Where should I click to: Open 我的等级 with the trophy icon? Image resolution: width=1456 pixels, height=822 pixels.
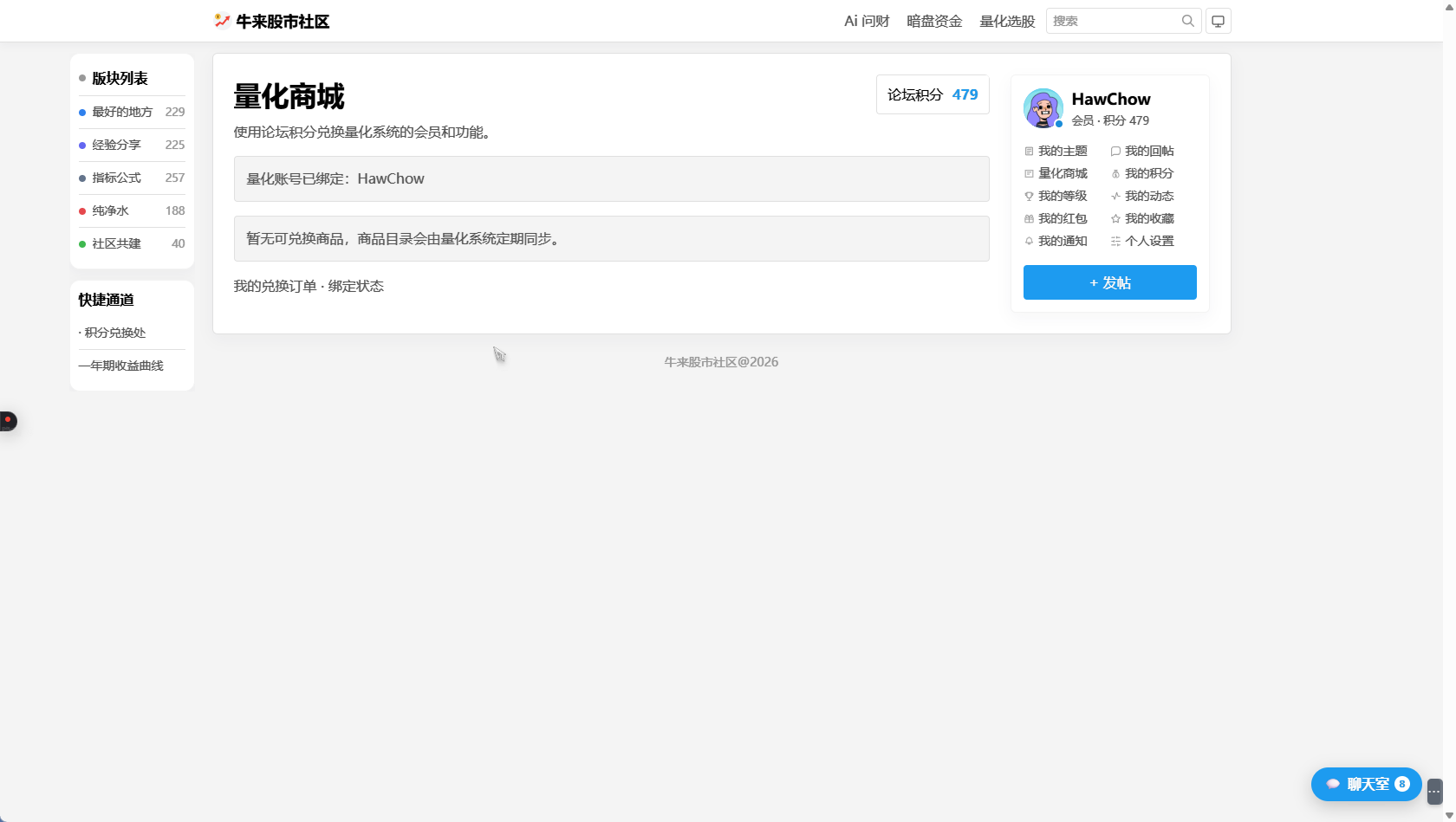pos(1056,196)
